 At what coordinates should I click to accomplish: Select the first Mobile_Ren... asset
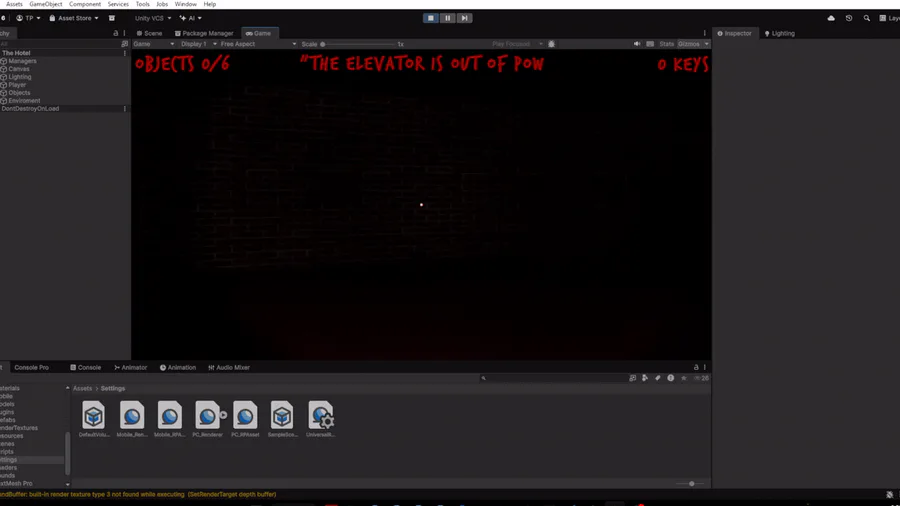[x=131, y=419]
